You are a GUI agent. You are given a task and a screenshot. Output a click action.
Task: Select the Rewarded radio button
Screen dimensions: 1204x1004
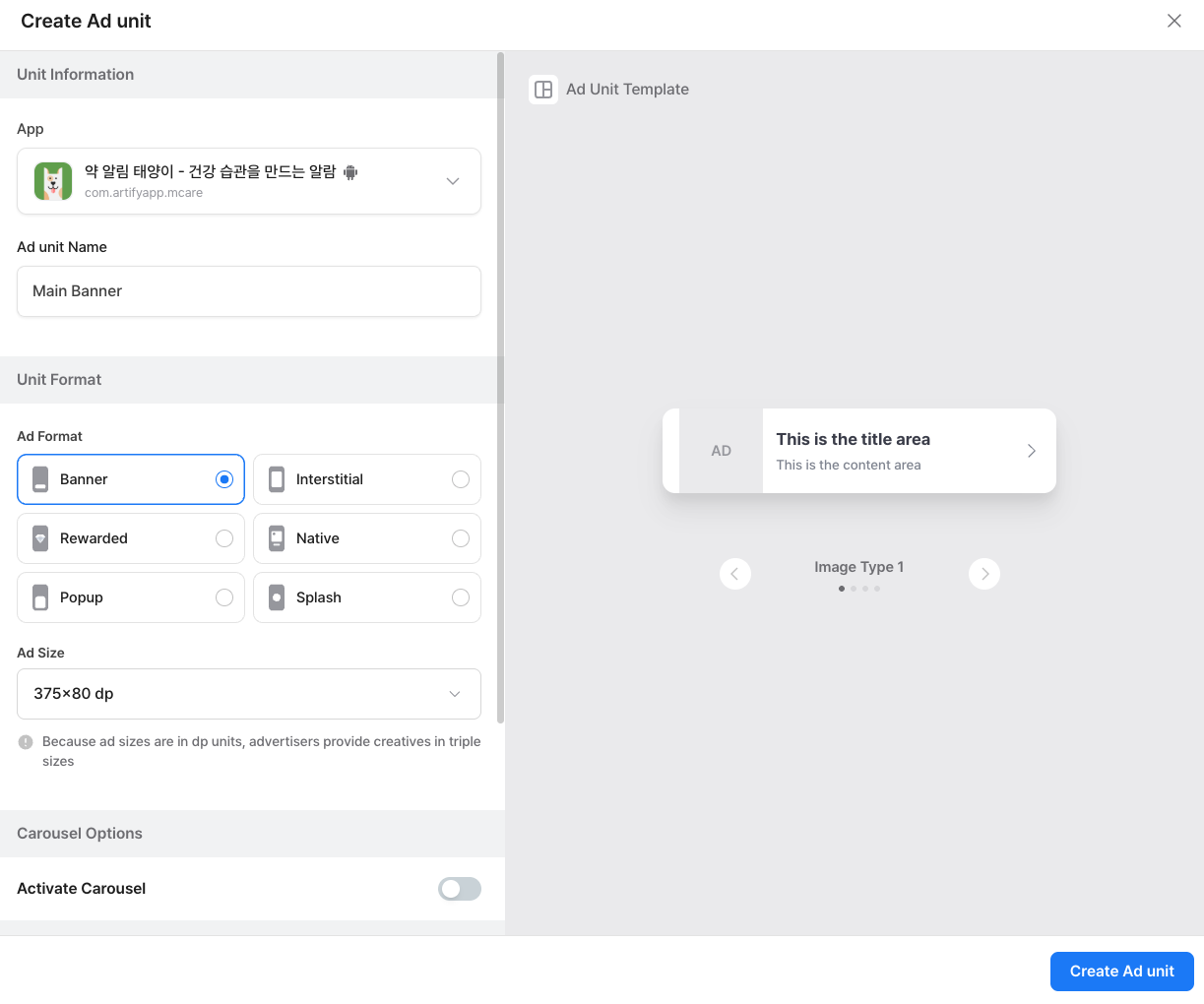pos(224,538)
